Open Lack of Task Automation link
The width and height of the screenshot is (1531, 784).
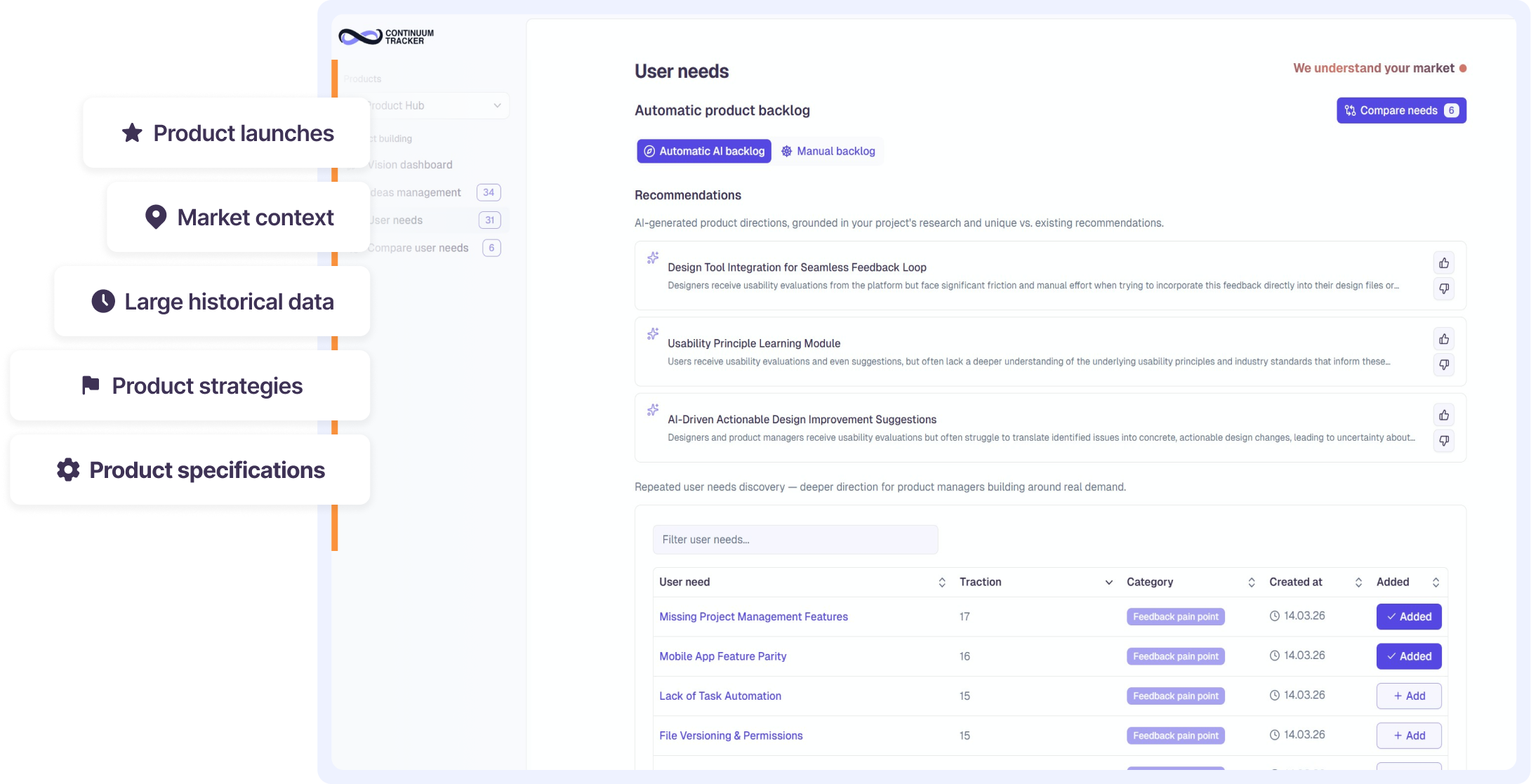720,696
